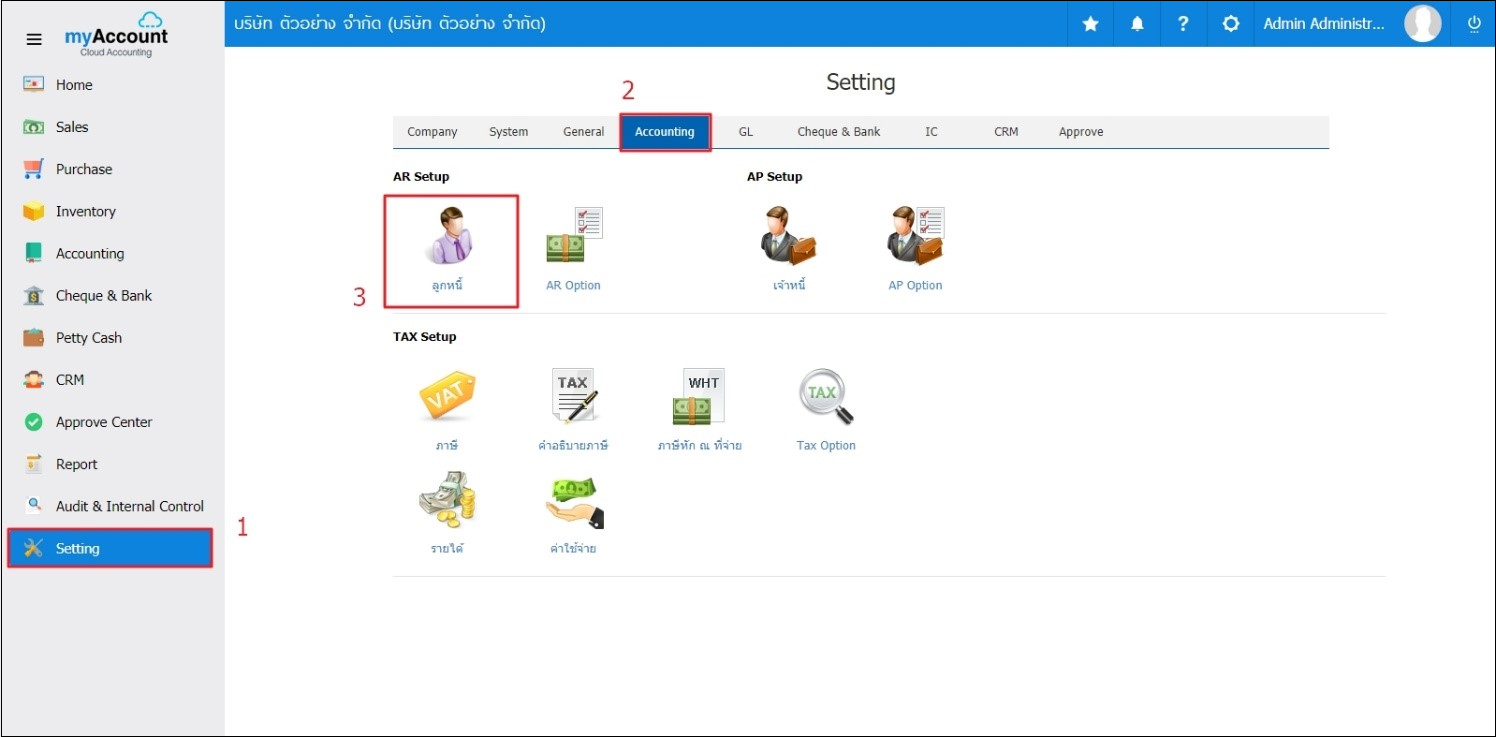The width and height of the screenshot is (1496, 737).
Task: Click the Sales money icon in sidebar
Action: pyautogui.click(x=33, y=127)
